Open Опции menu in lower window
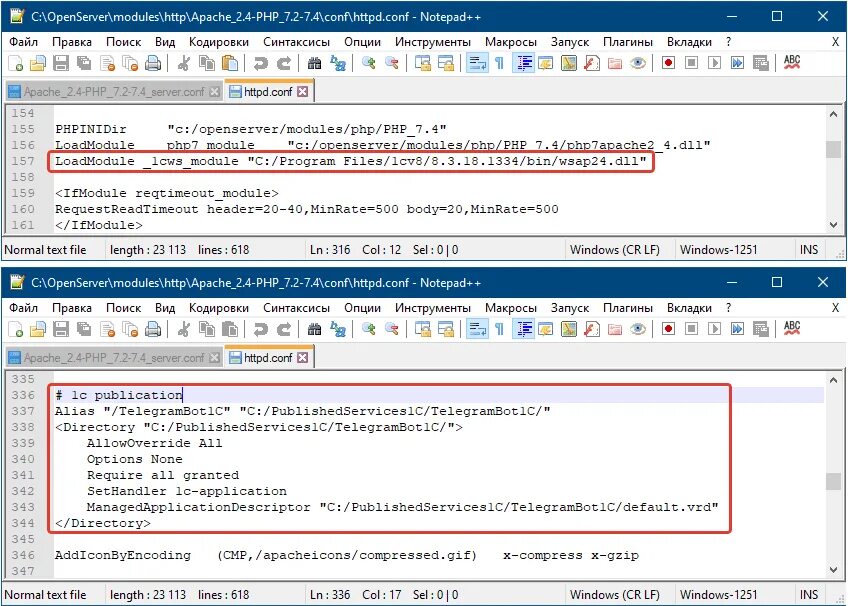 [362, 308]
